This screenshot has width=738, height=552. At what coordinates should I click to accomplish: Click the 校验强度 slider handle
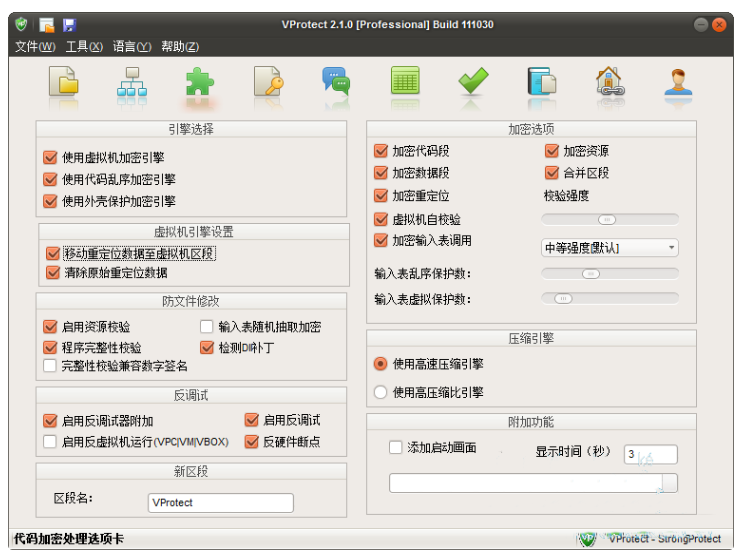607,220
